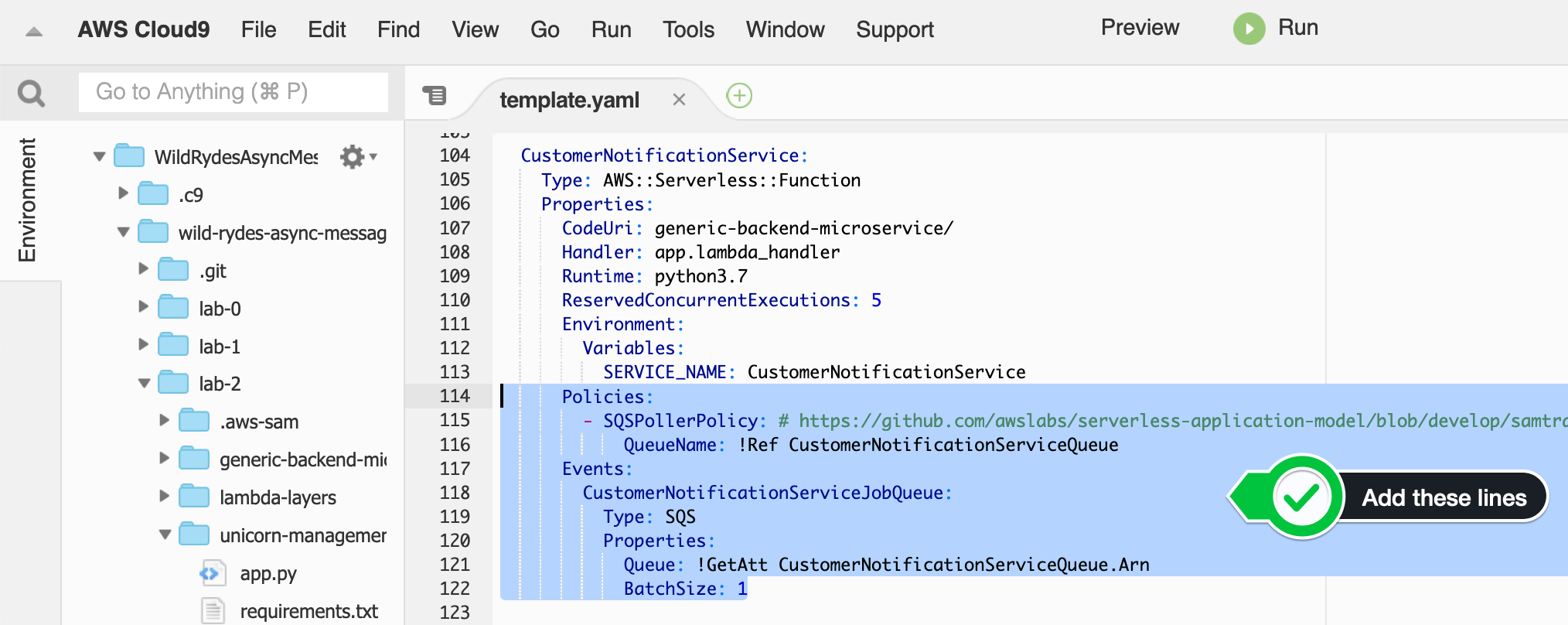Click the 'Handler: app.lambda_handler' line
Viewport: 1568px width, 625px height.
(700, 252)
